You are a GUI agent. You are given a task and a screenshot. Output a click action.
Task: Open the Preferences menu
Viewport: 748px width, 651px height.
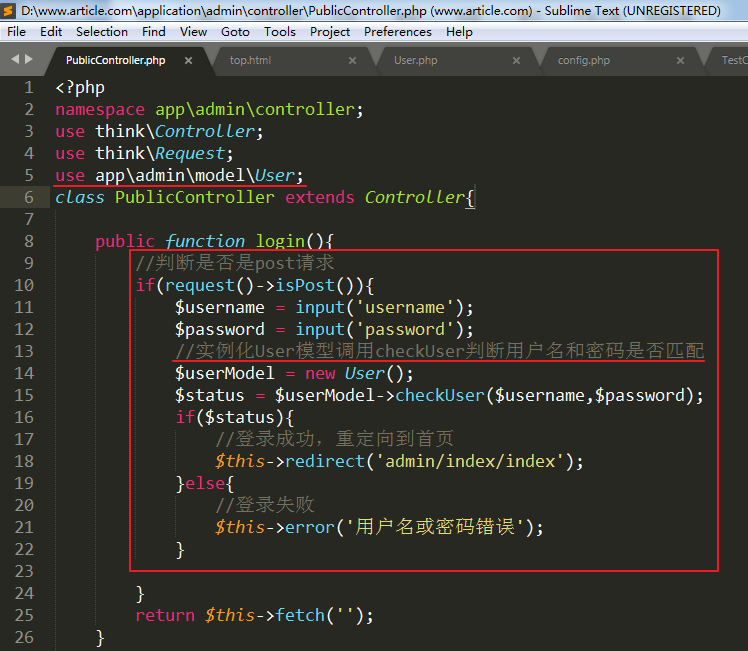(x=398, y=32)
